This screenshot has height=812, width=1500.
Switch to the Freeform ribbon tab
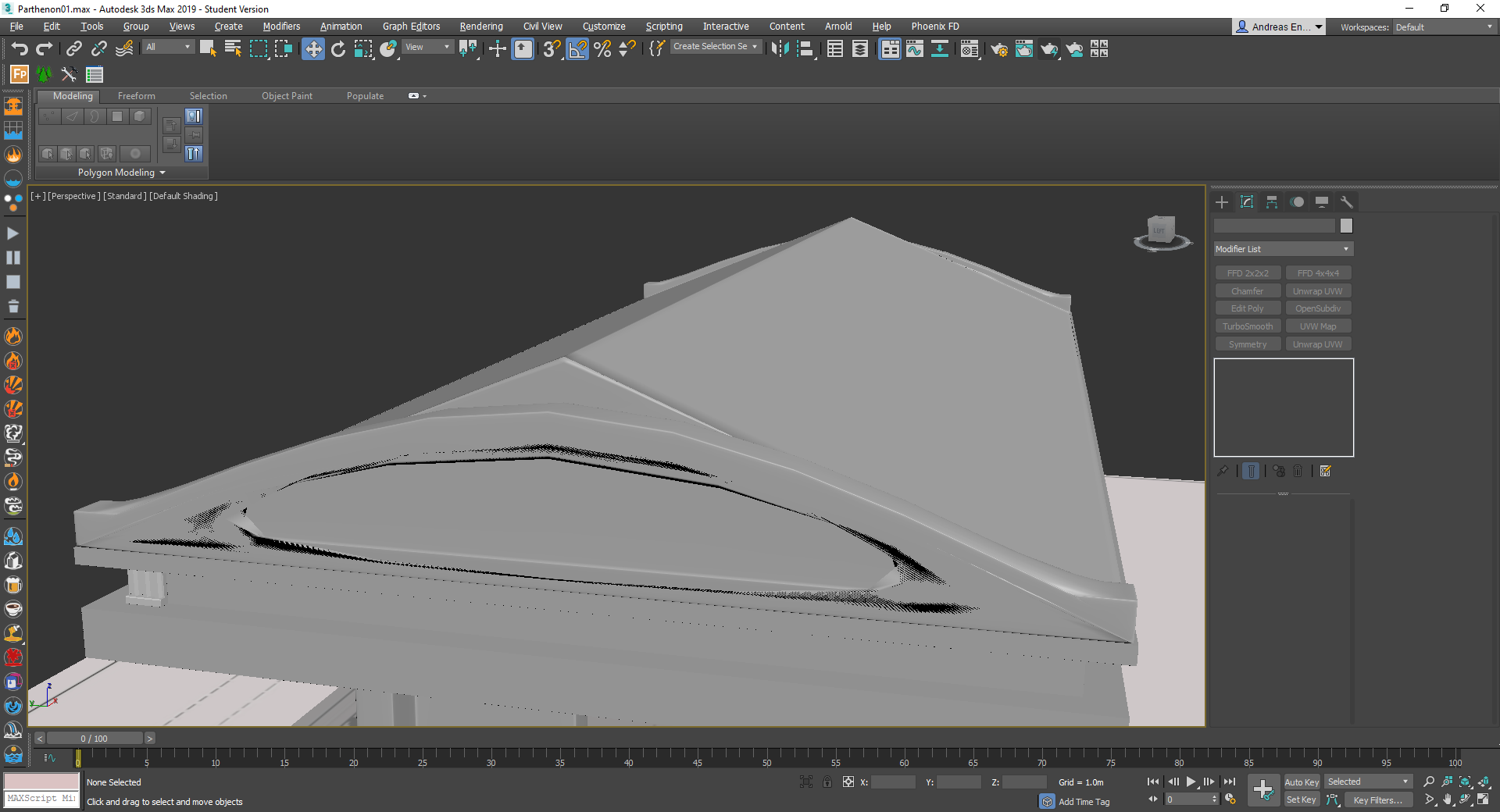(137, 95)
